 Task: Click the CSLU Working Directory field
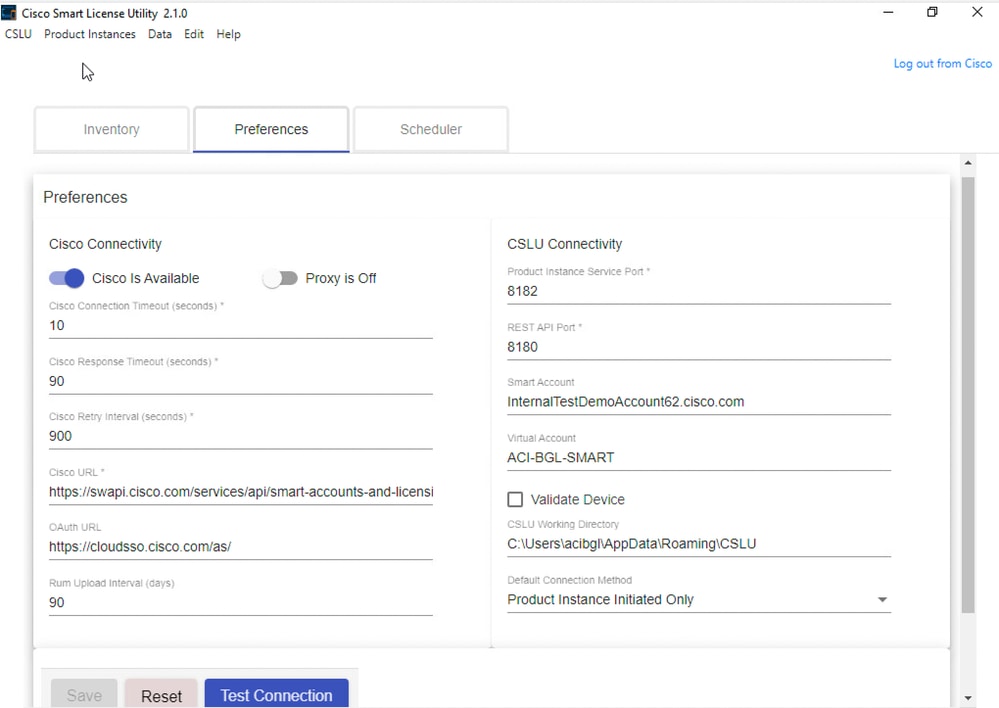click(699, 544)
